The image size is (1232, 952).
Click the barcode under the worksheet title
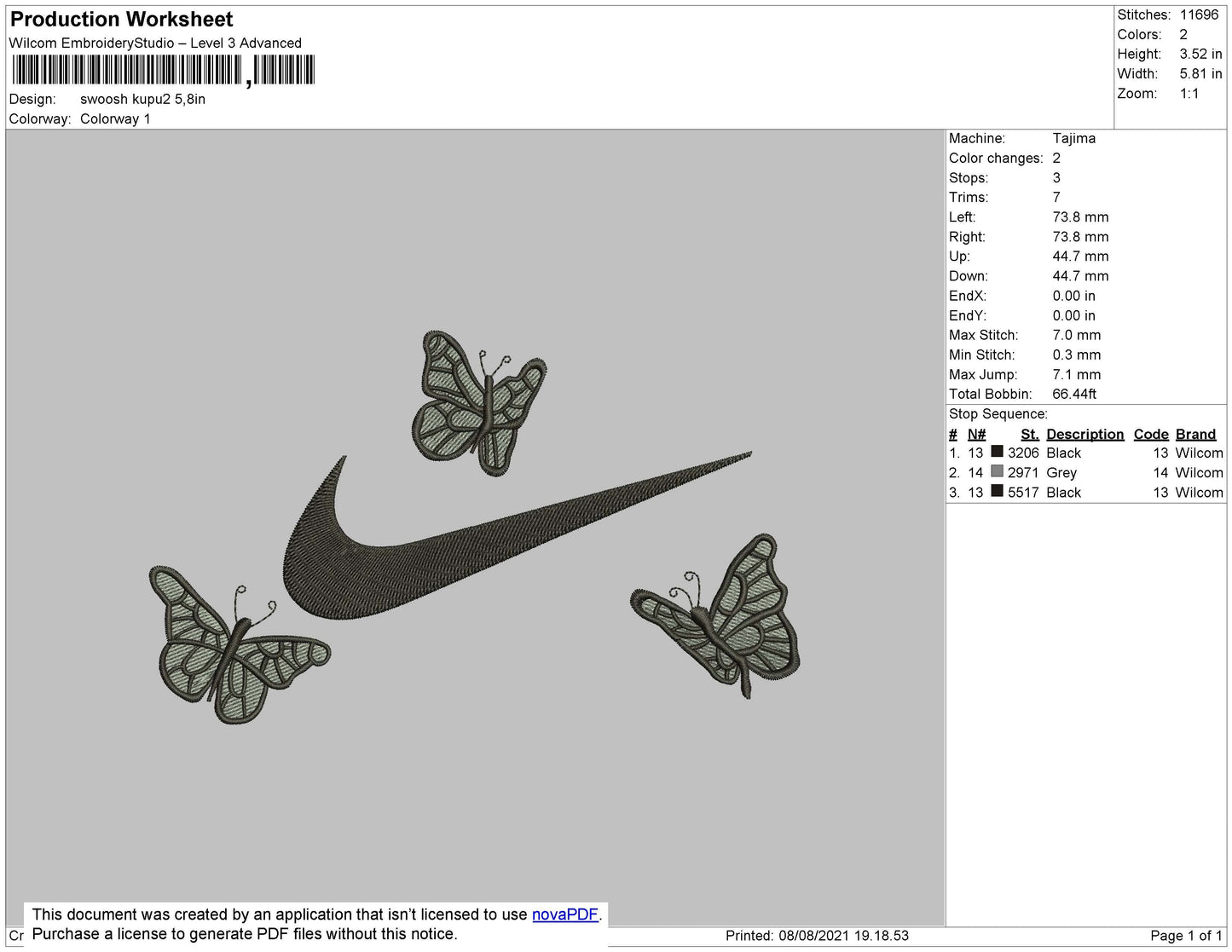[163, 71]
